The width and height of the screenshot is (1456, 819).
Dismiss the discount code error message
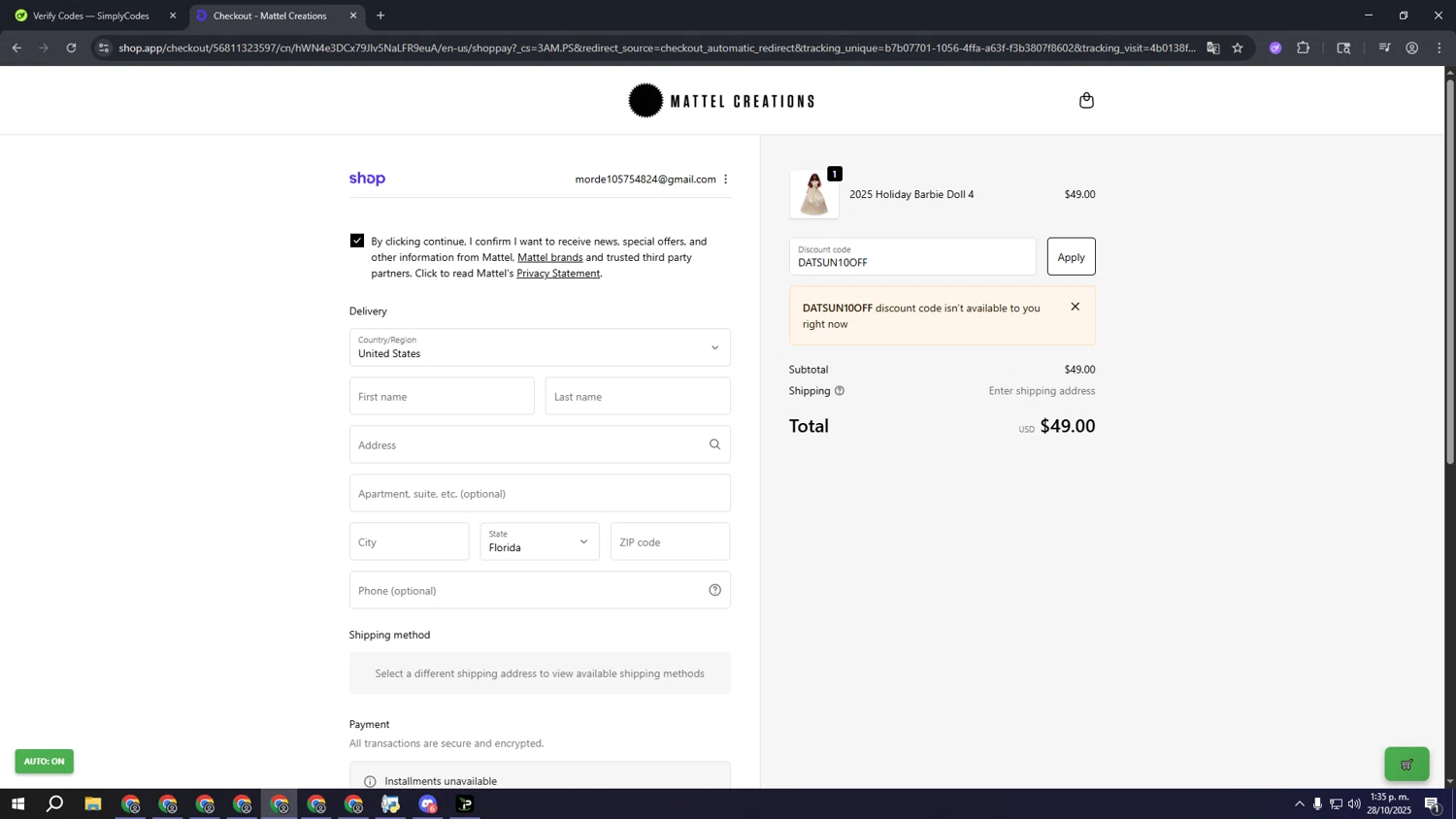[x=1075, y=307]
